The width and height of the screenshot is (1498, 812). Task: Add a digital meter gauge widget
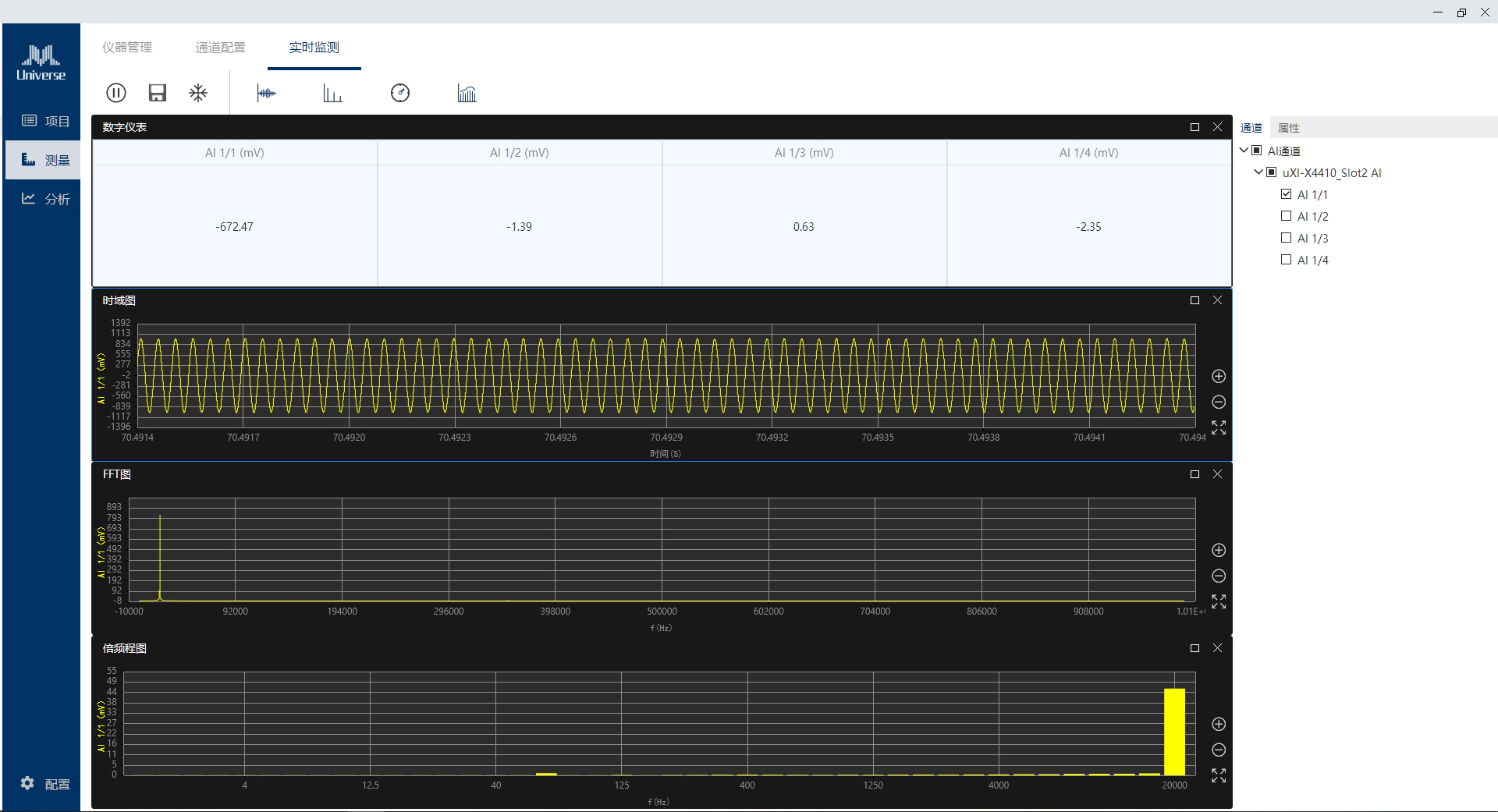click(400, 94)
